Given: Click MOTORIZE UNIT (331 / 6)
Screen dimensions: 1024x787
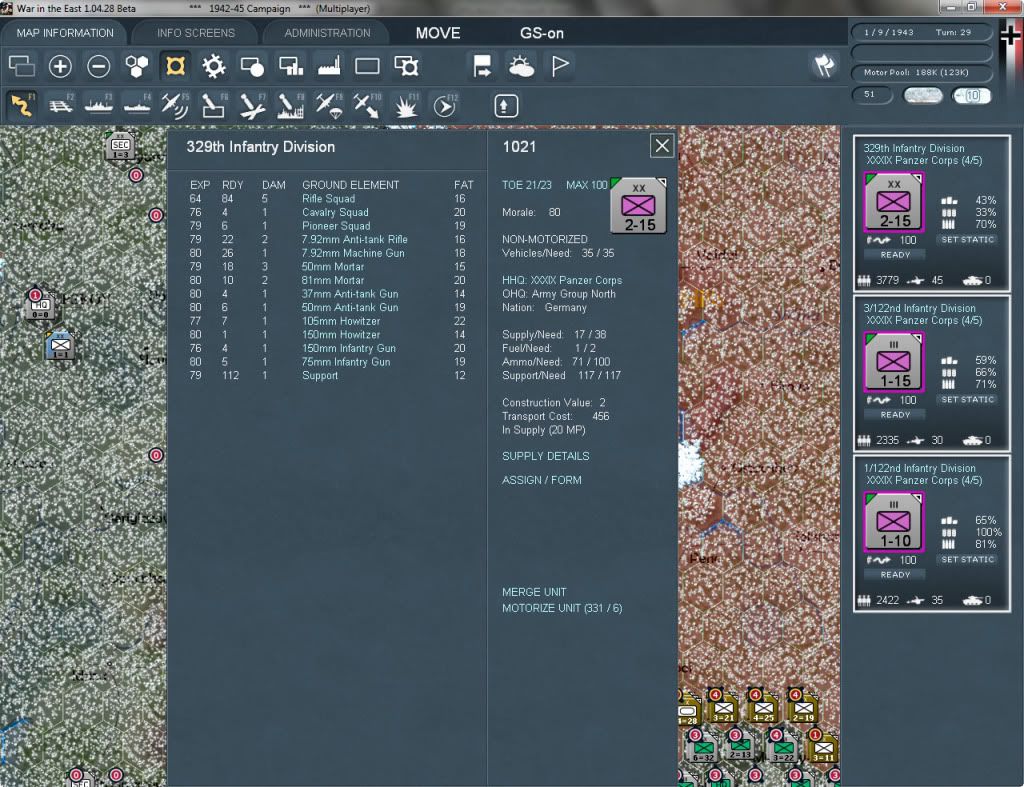Looking at the screenshot, I should click(562, 608).
